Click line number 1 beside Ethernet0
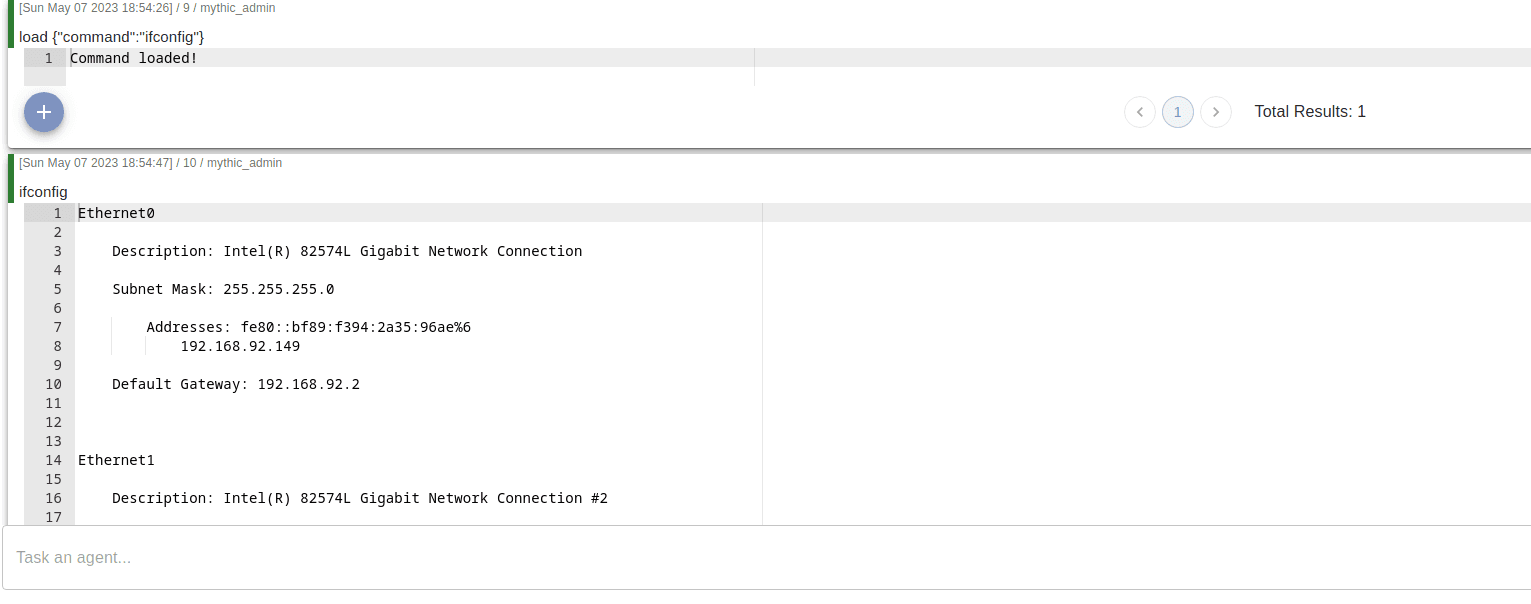1531x604 pixels. tap(57, 213)
